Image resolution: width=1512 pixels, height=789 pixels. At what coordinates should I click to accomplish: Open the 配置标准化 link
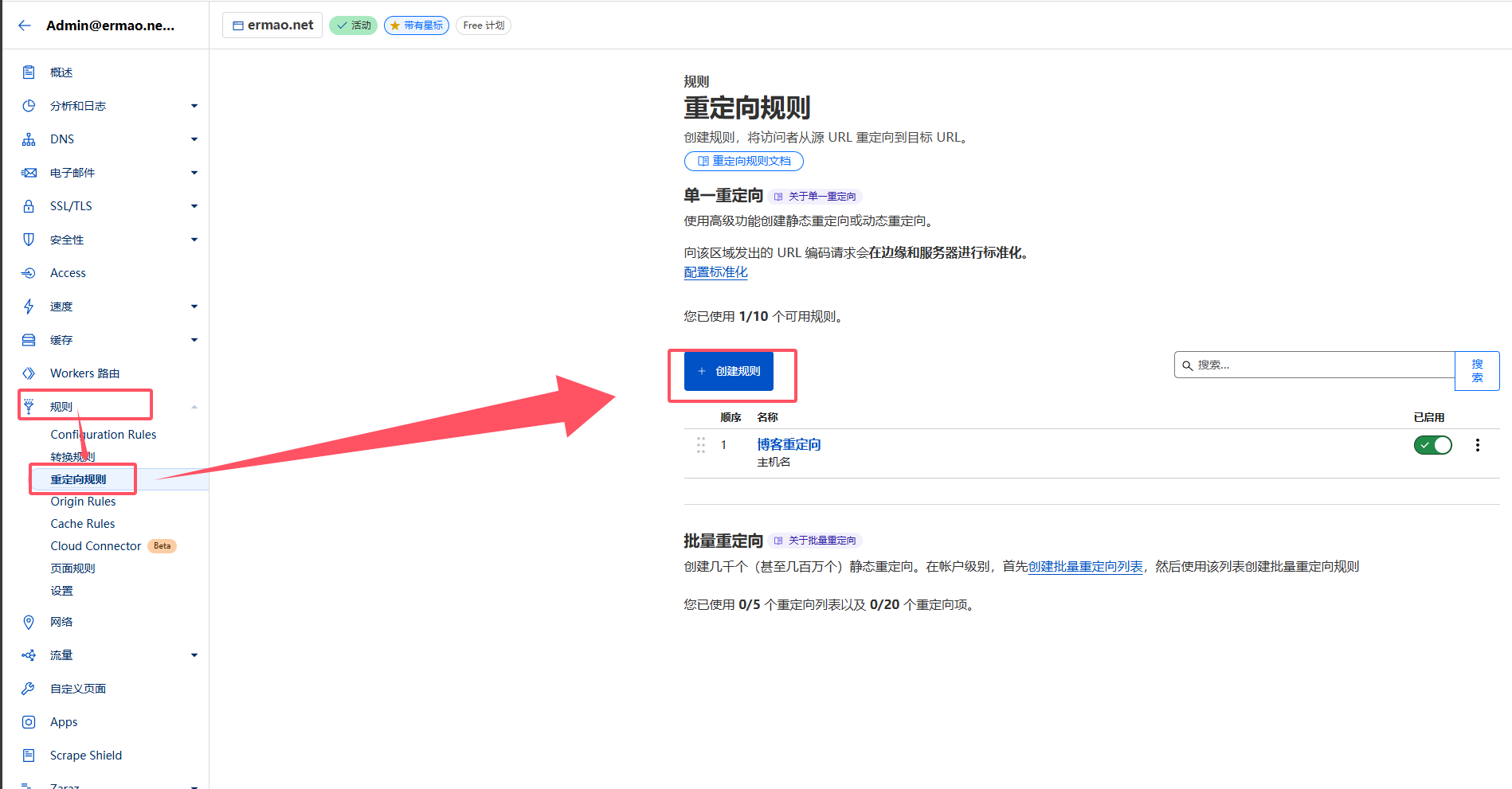coord(715,272)
